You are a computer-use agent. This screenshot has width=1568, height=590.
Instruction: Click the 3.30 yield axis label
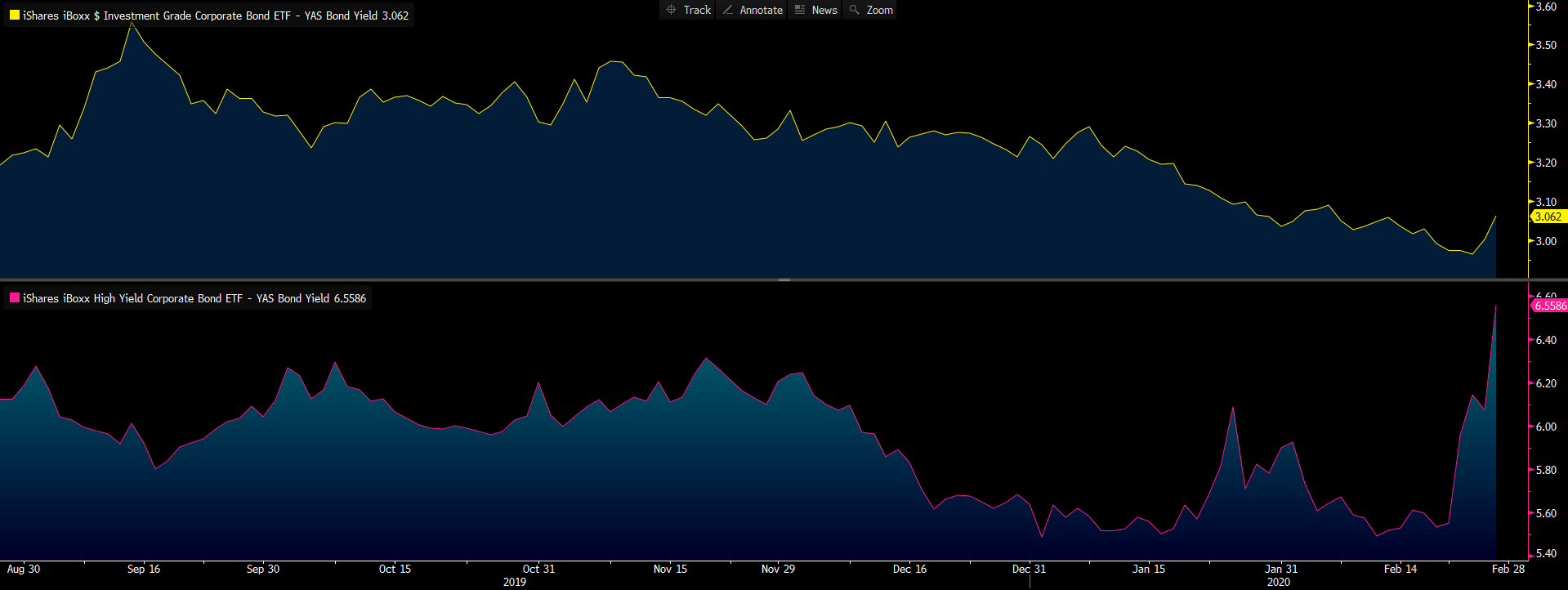[x=1546, y=123]
